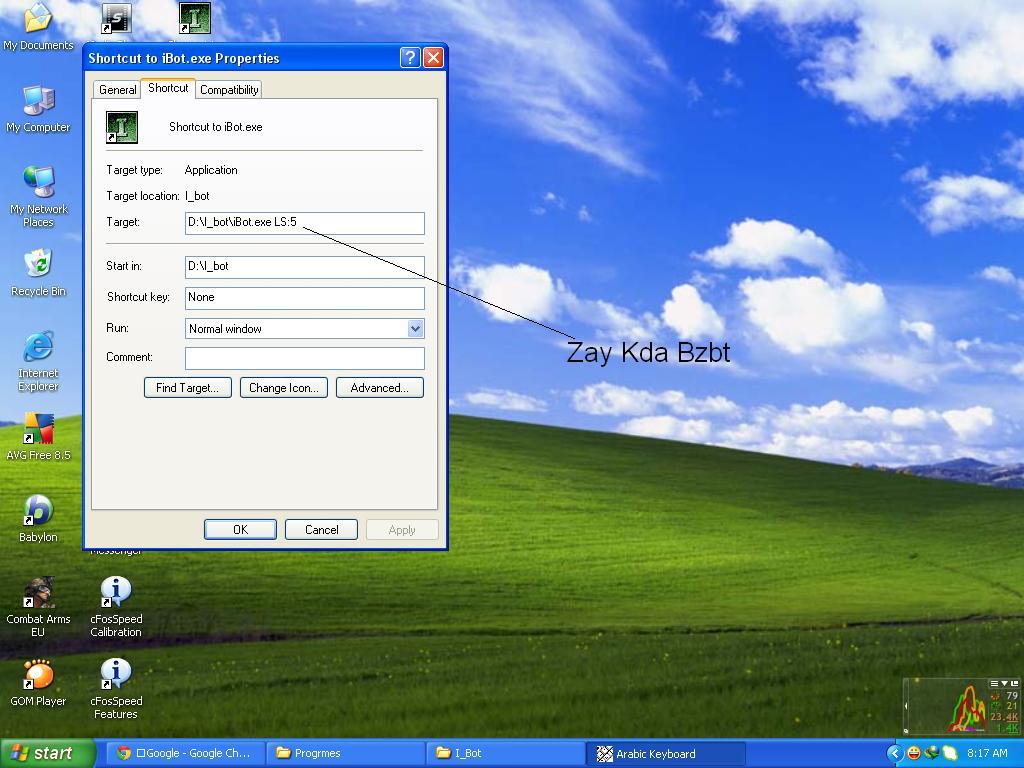Collapse cFosSpeed widget left arrow
Viewport: 1024px width, 768px height.
(x=906, y=706)
